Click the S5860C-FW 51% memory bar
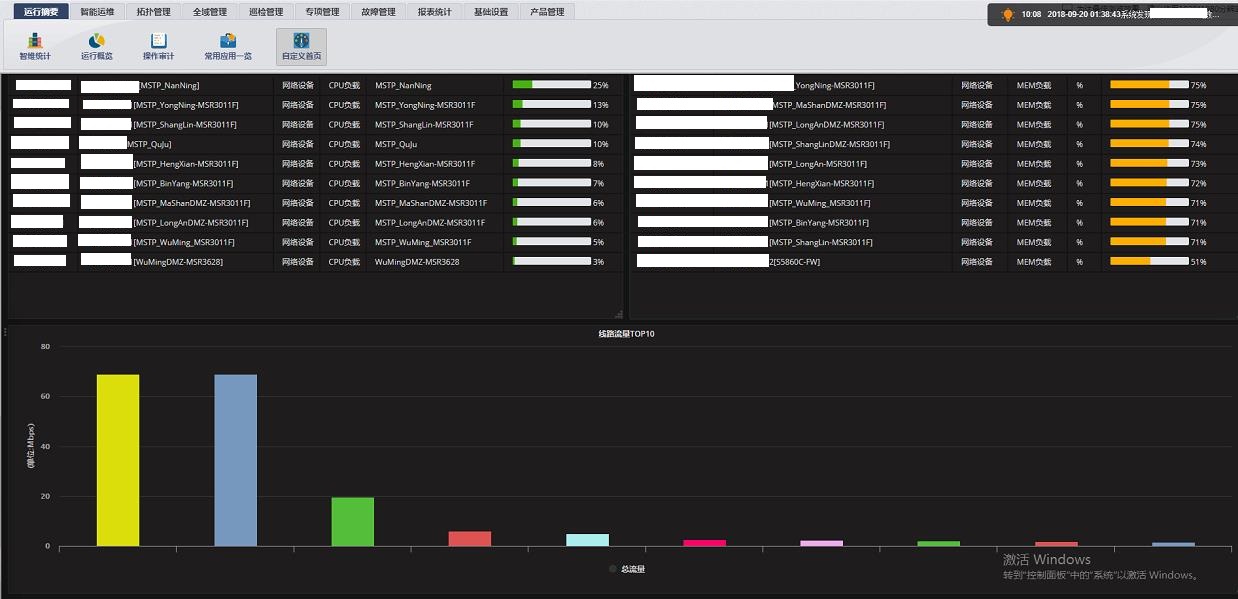1238x599 pixels. [1148, 262]
